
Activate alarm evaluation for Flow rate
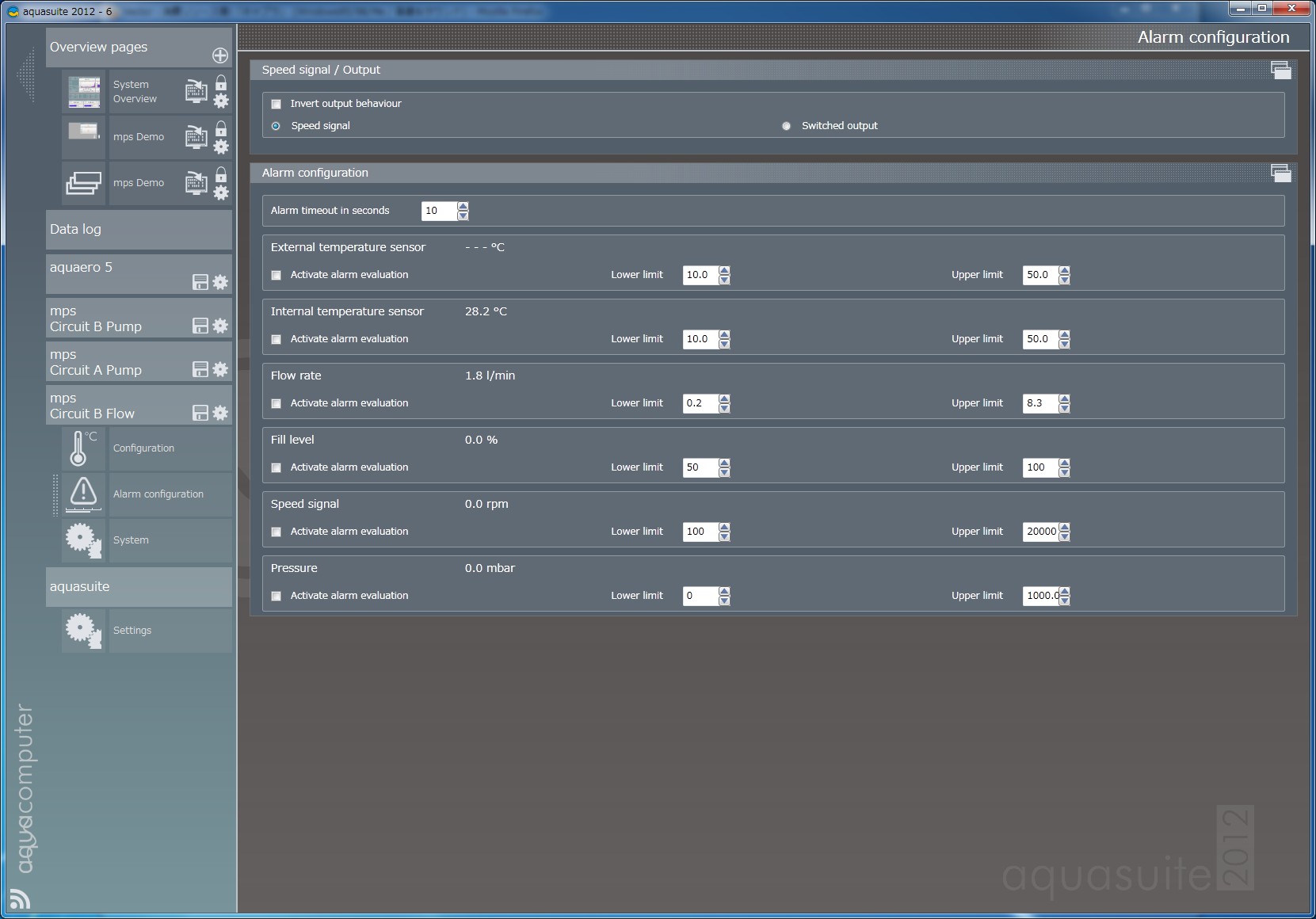click(x=277, y=403)
